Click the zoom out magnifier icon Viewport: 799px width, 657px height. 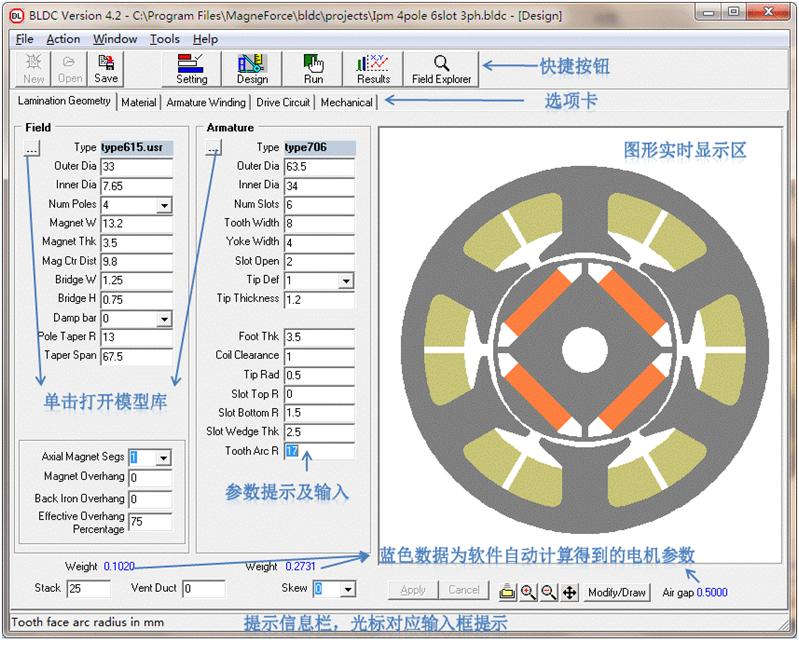548,592
